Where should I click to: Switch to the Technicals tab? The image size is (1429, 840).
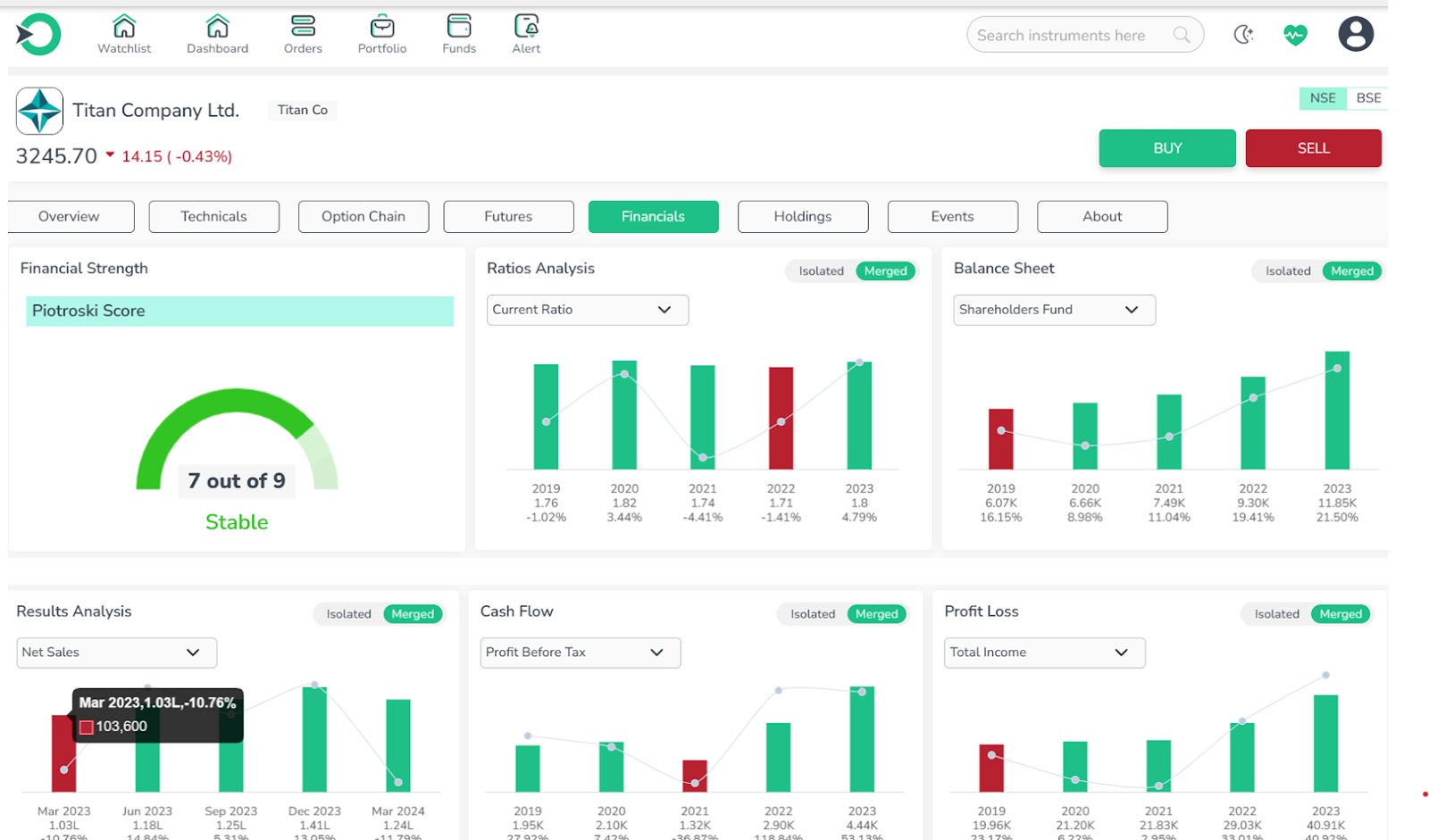point(213,217)
